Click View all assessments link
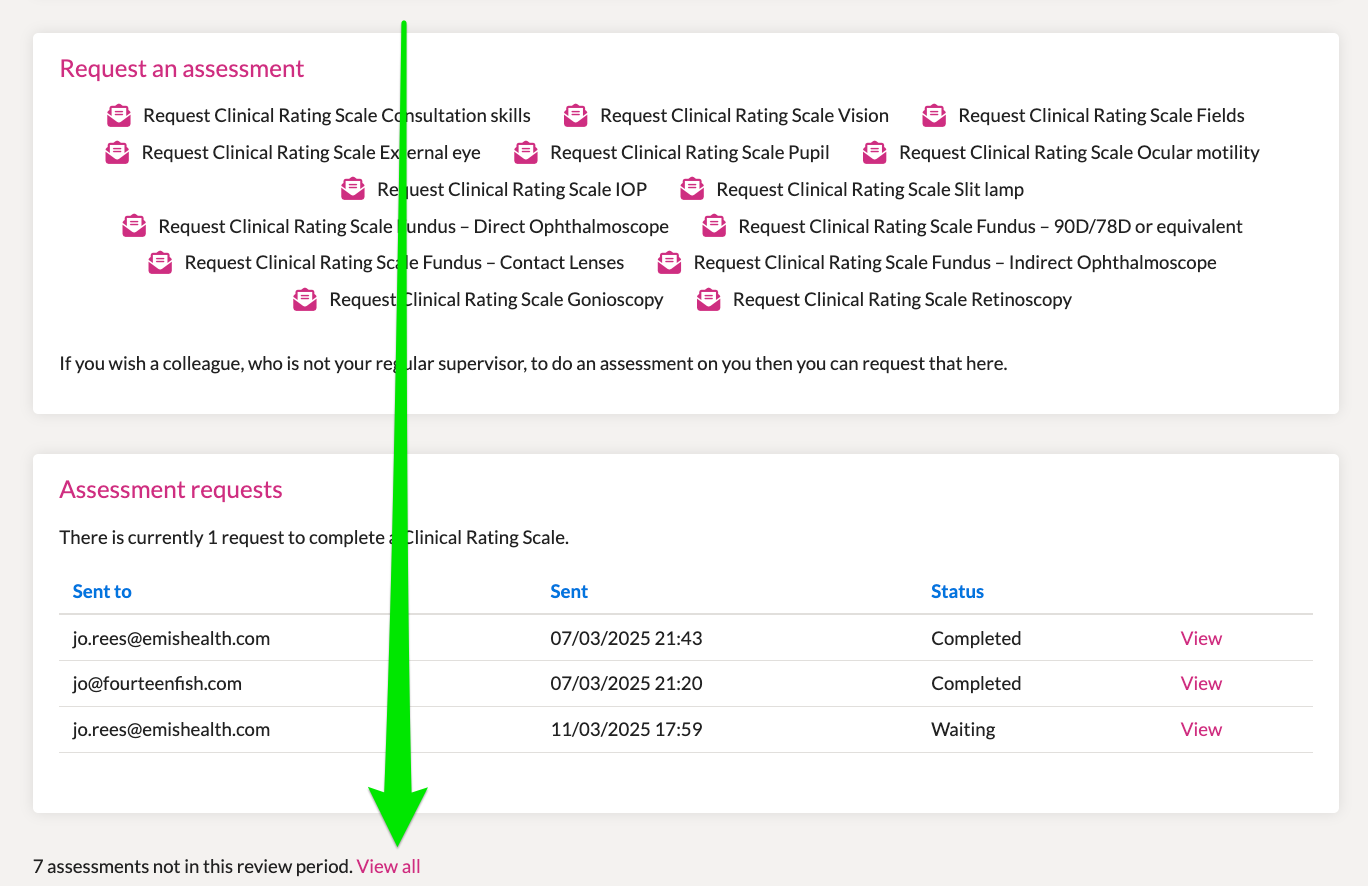Image resolution: width=1368 pixels, height=886 pixels. (x=389, y=867)
